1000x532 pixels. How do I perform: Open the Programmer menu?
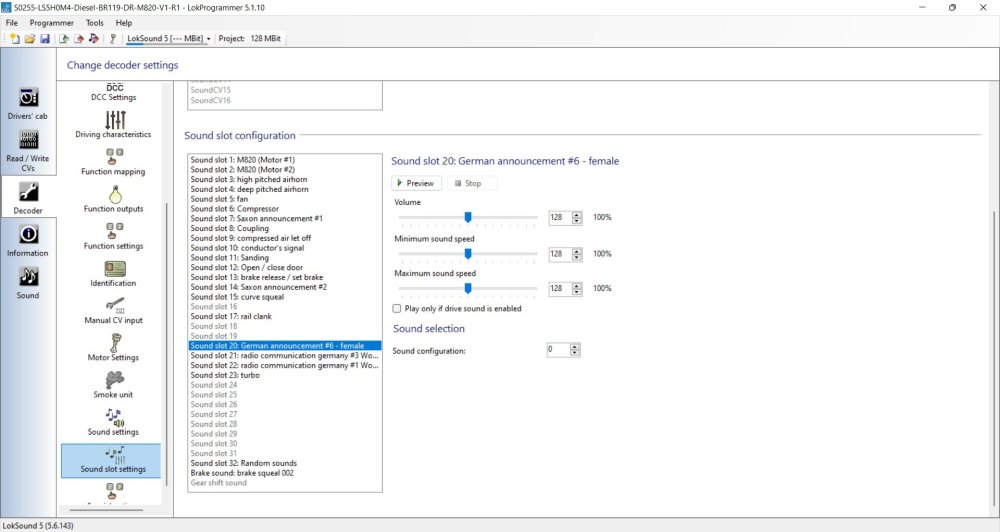click(50, 22)
